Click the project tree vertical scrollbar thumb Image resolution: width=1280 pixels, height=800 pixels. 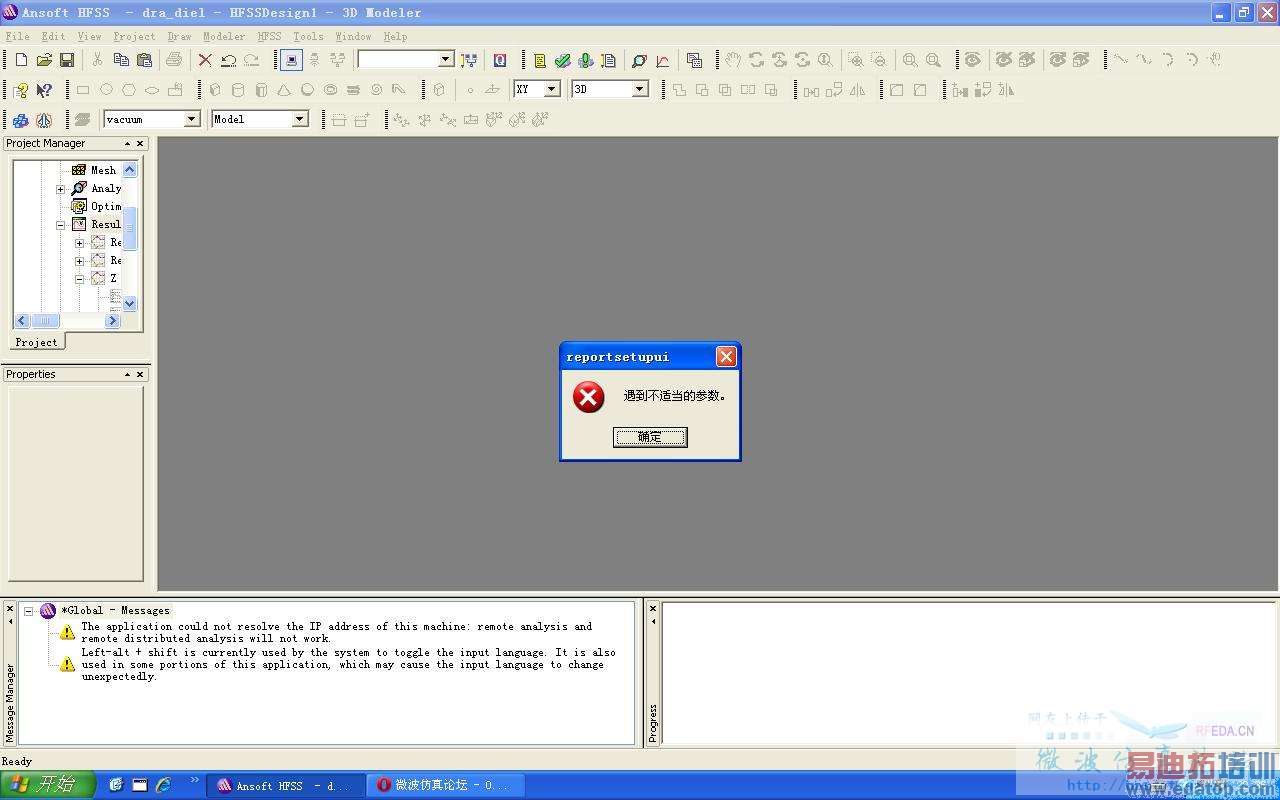point(130,229)
